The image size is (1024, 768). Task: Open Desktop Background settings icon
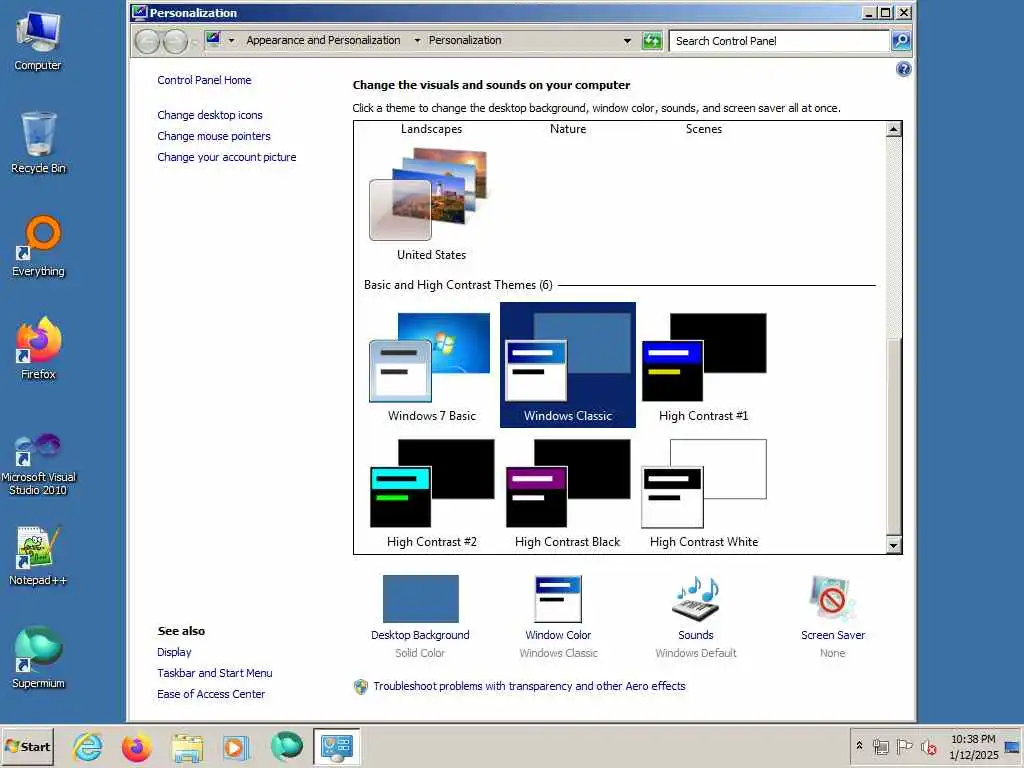point(421,599)
